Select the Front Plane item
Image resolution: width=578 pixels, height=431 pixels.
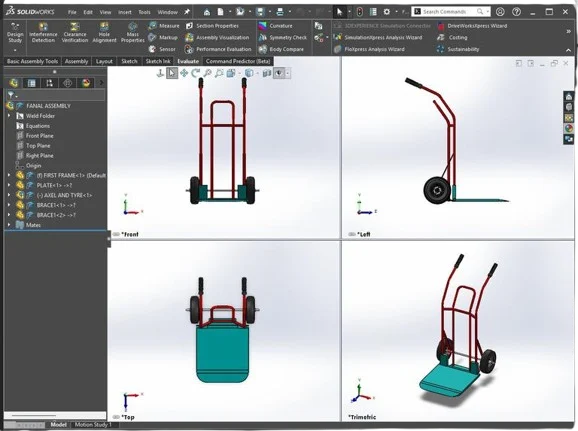click(39, 136)
